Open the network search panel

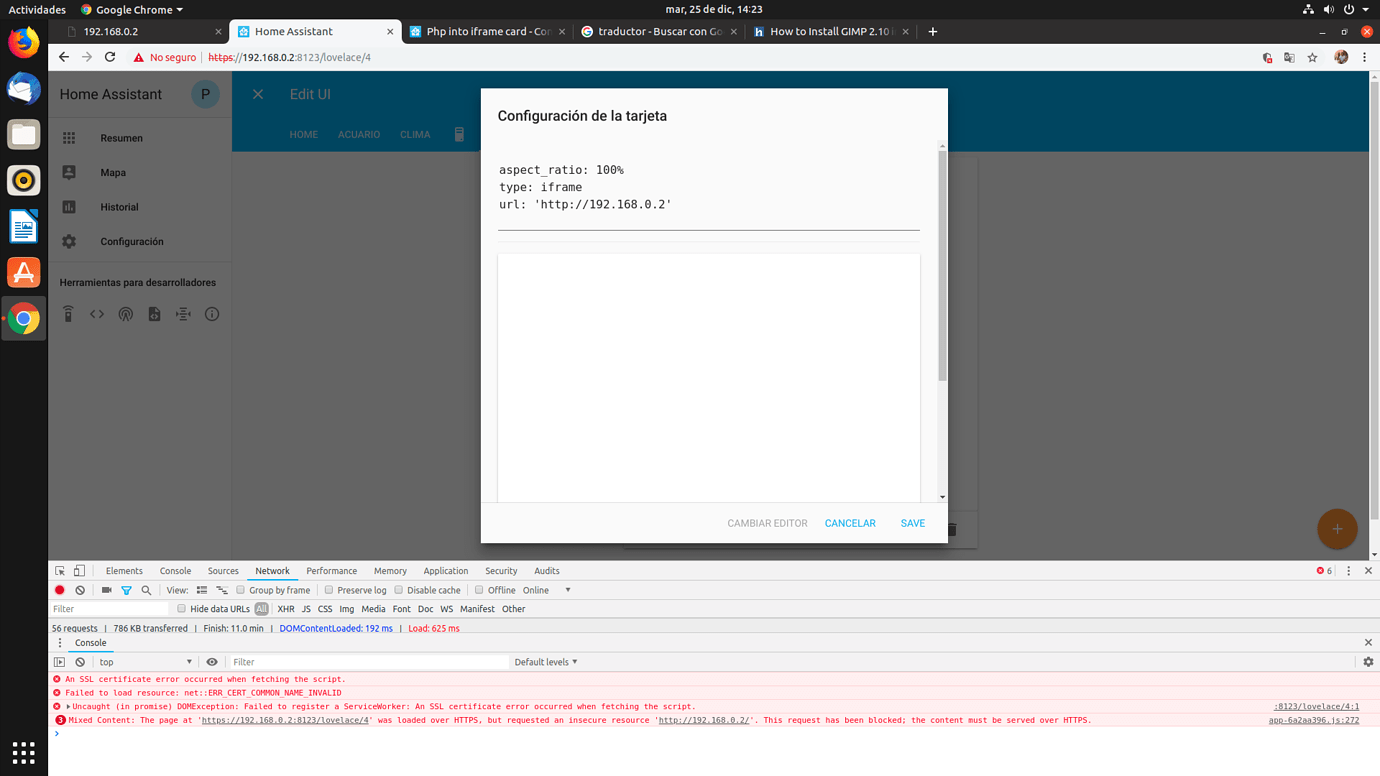click(146, 590)
